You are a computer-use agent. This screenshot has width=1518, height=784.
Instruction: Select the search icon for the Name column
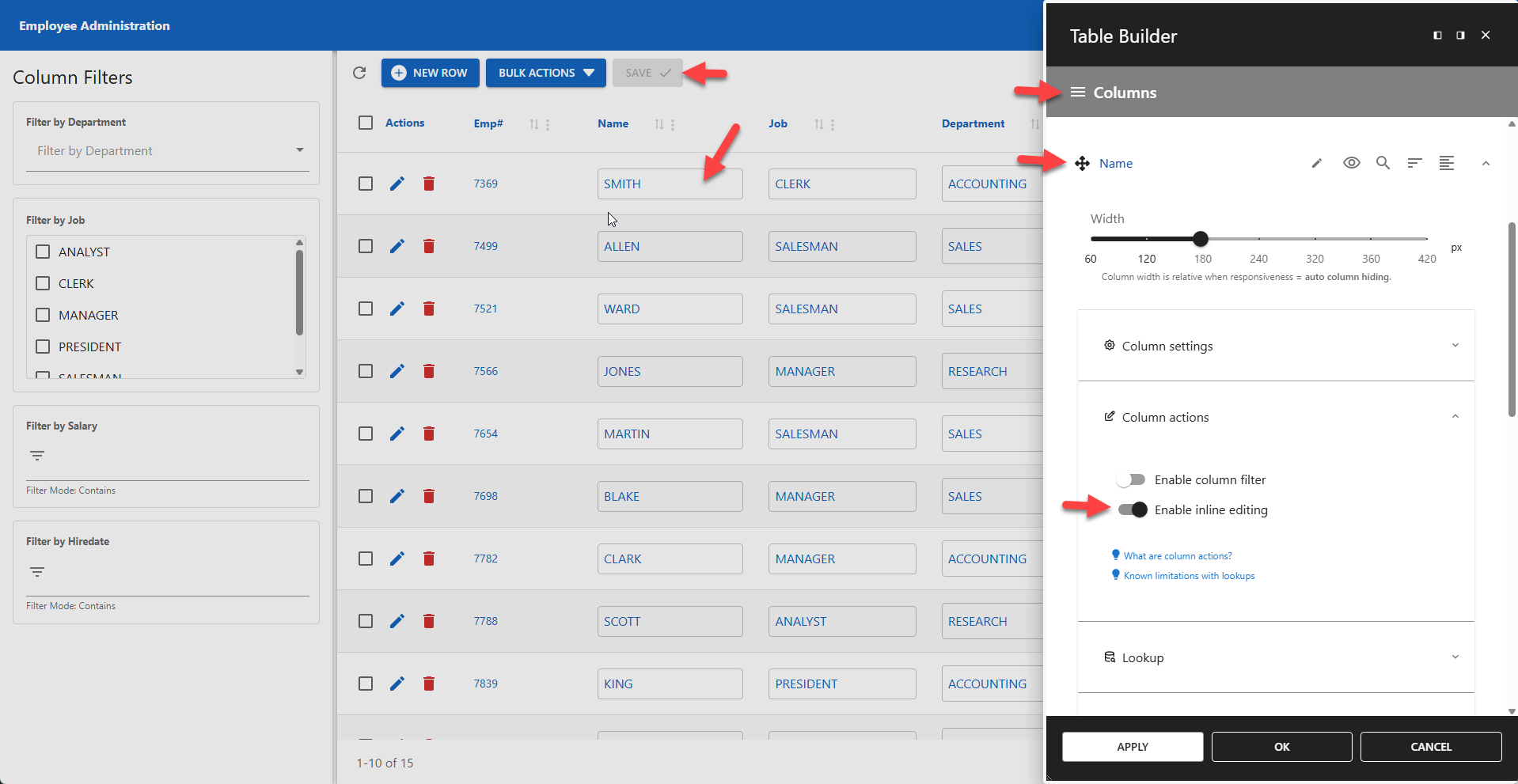(1383, 163)
